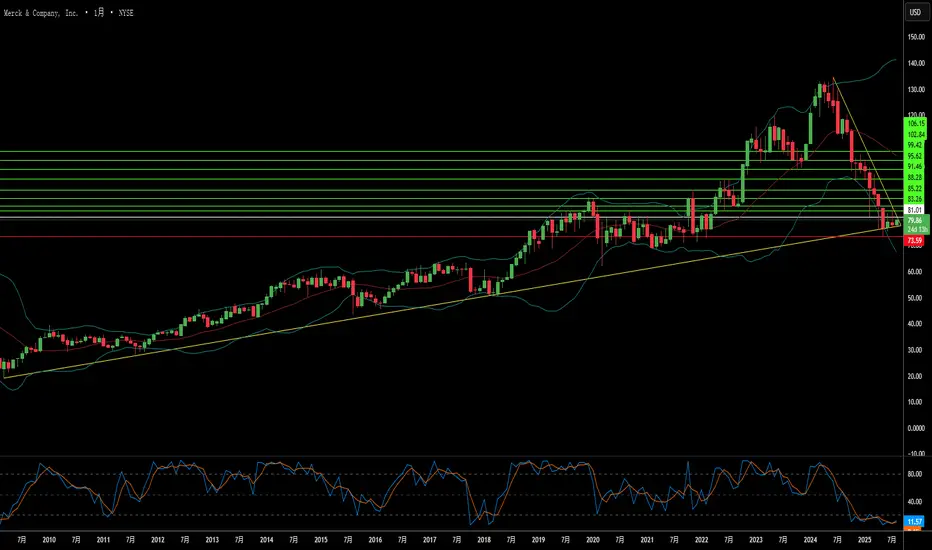This screenshot has height=550, width=932.
Task: Click the 2024 label on time axis
Action: click(808, 539)
